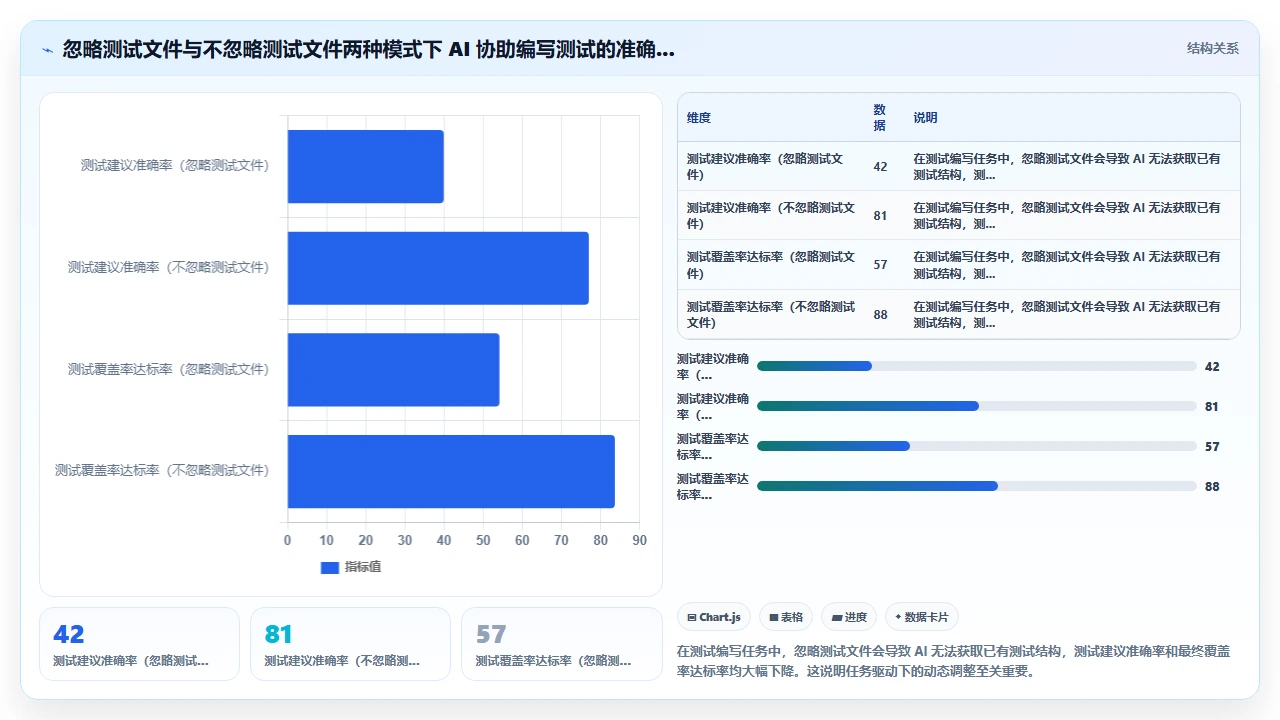1280x720 pixels.
Task: Click the summary paragraph below the tags
Action: (x=954, y=661)
